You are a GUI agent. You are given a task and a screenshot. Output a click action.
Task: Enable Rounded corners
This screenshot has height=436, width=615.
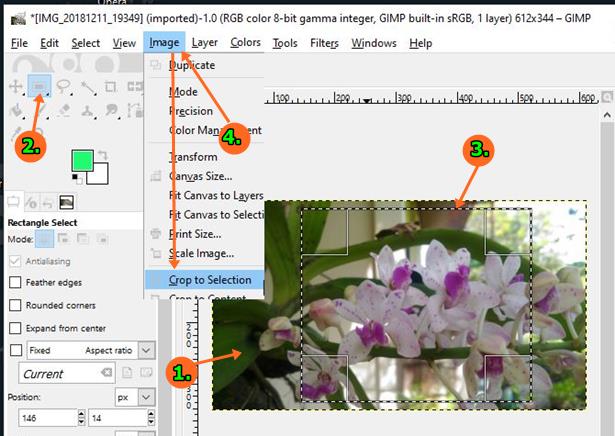point(15,305)
